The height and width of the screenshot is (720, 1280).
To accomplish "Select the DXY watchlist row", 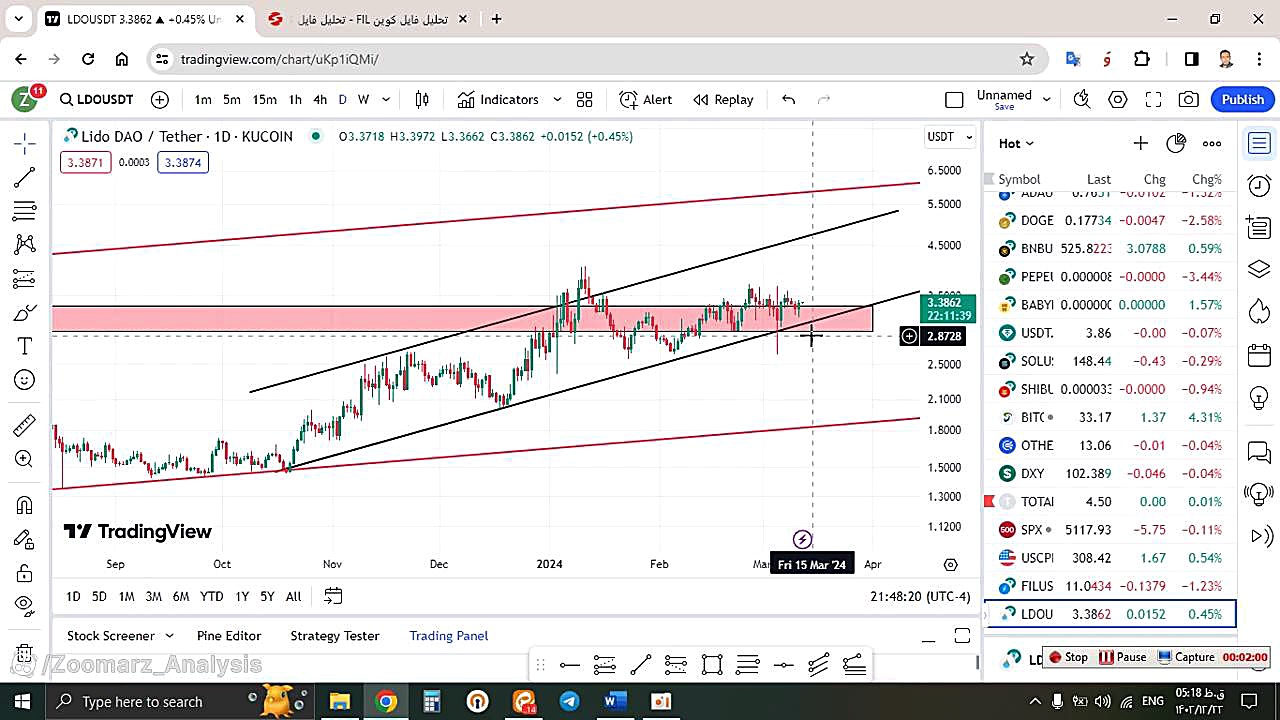I will click(x=1110, y=473).
